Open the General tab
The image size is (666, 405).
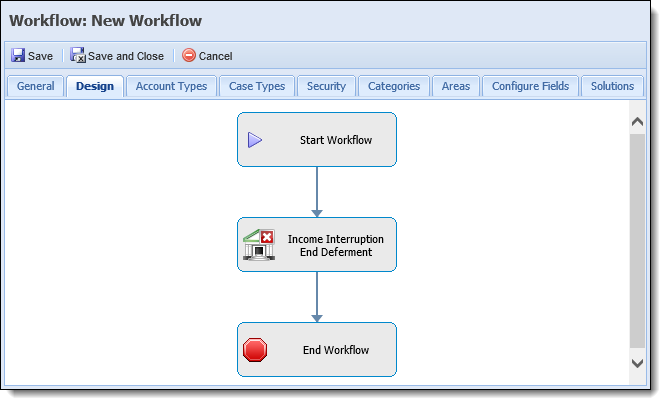point(36,86)
